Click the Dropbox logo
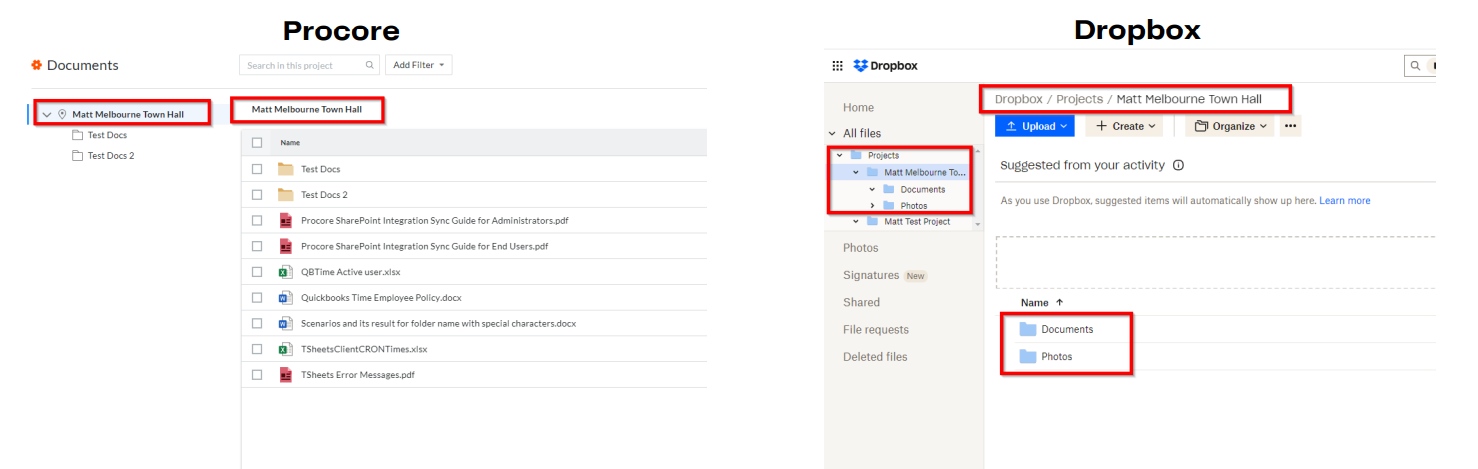Image resolution: width=1478 pixels, height=469 pixels. 886,66
